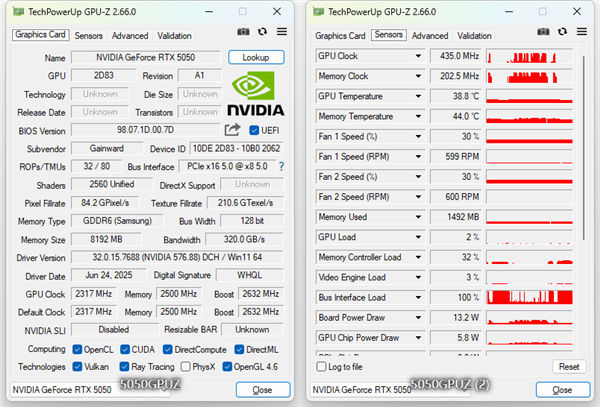Image resolution: width=600 pixels, height=407 pixels.
Task: Switch to Validation tab in right window
Action: (474, 36)
